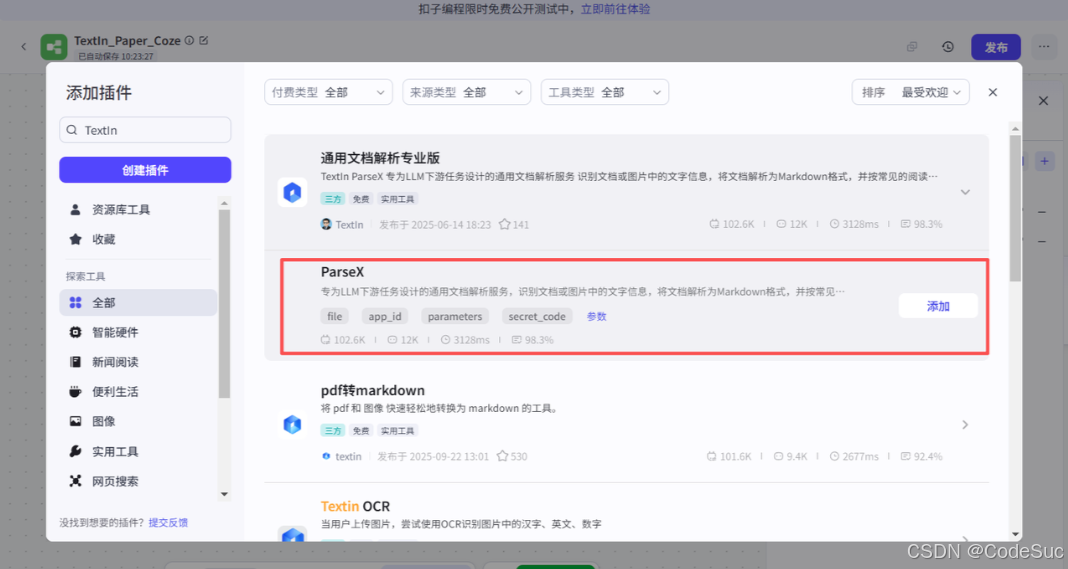Click the 通用文档解析专业版 title

click(x=380, y=158)
